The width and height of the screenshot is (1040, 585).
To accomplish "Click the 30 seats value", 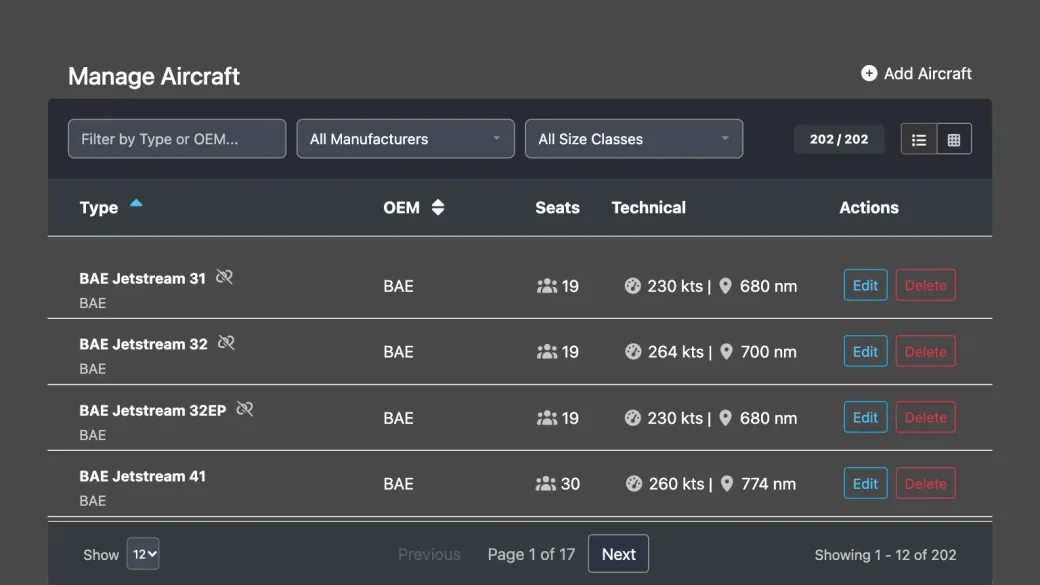I will 570,484.
